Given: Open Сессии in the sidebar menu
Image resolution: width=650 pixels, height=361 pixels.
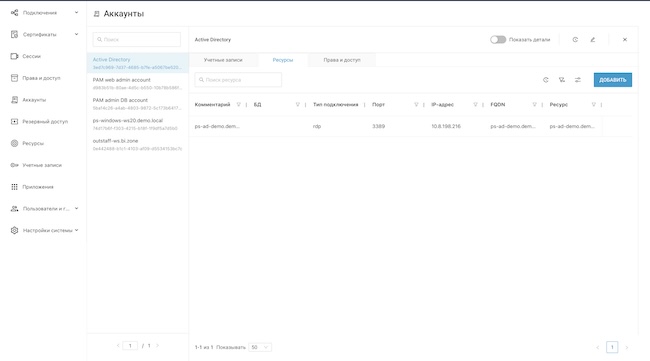Looking at the screenshot, I should point(32,56).
